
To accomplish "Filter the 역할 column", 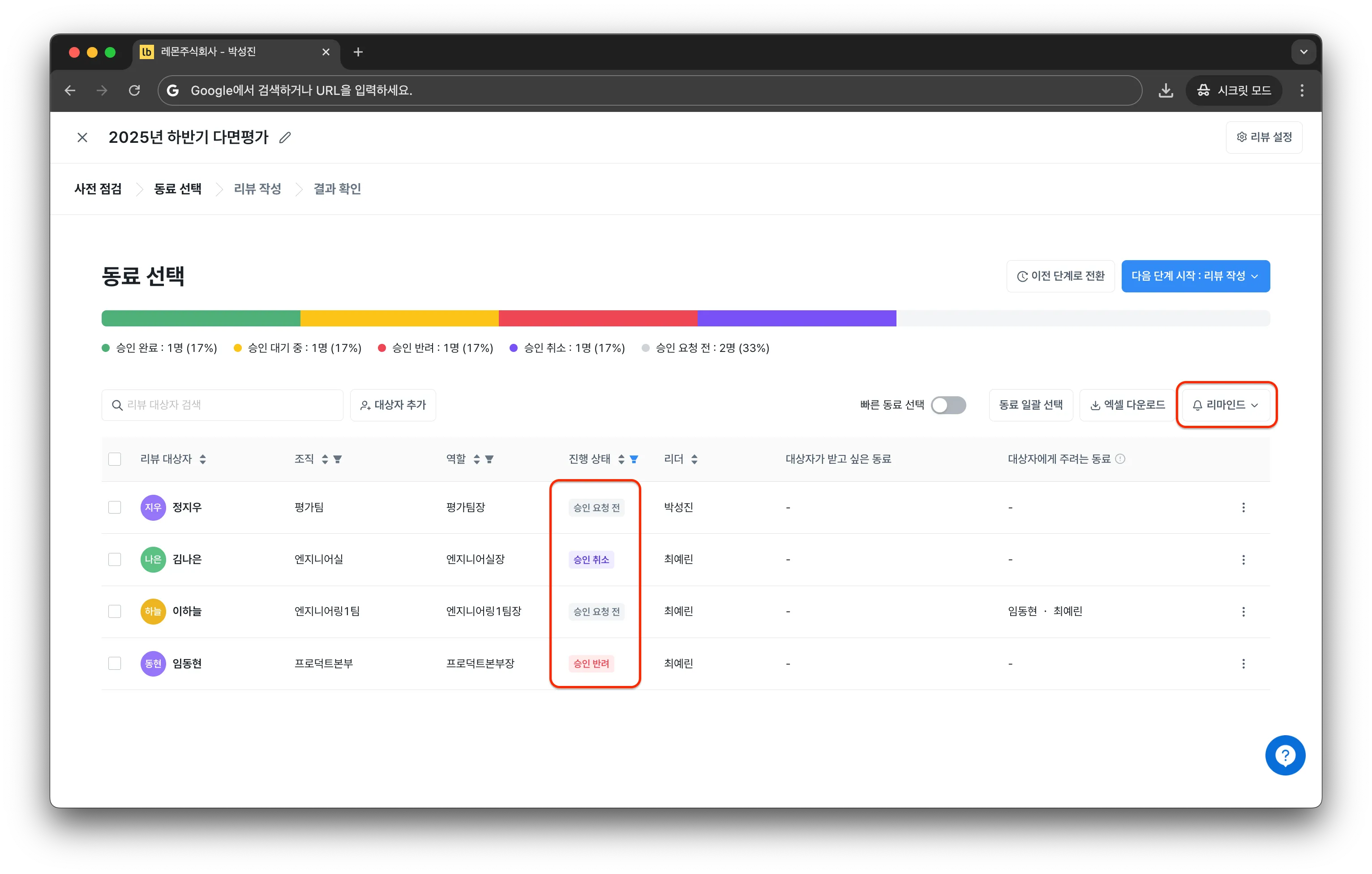I will [489, 458].
